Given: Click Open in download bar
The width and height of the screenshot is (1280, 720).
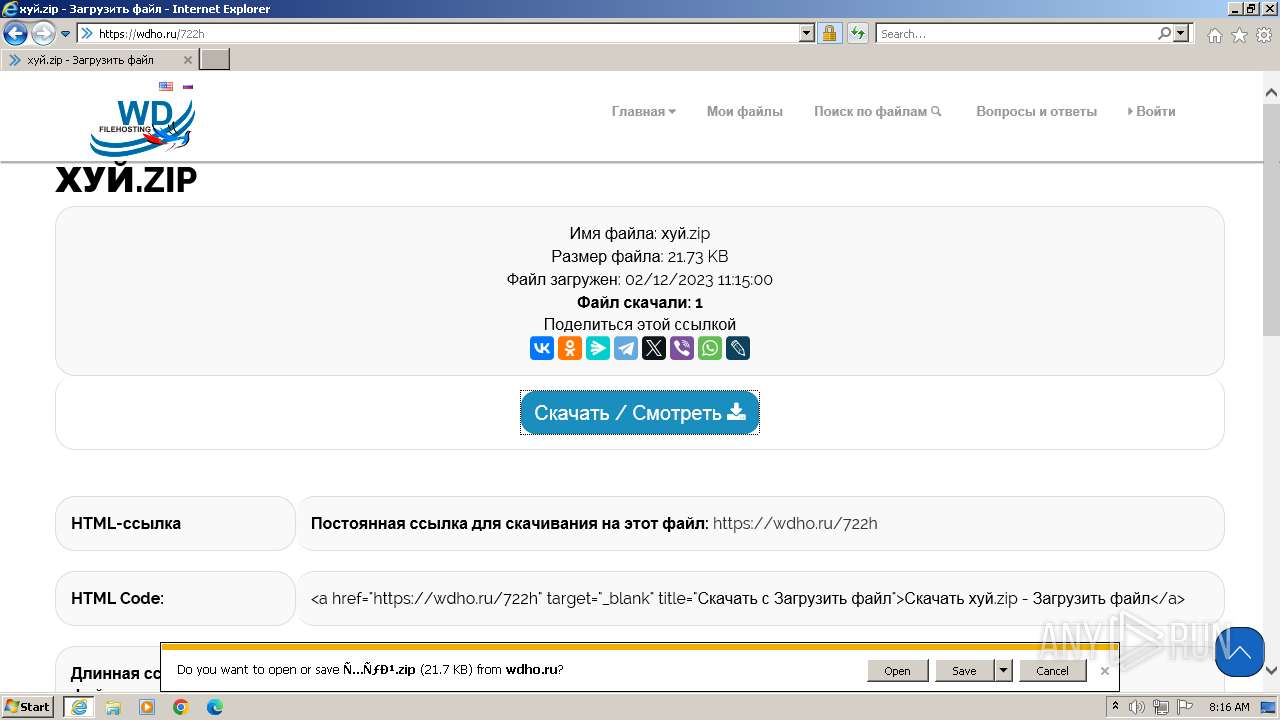Looking at the screenshot, I should [897, 670].
